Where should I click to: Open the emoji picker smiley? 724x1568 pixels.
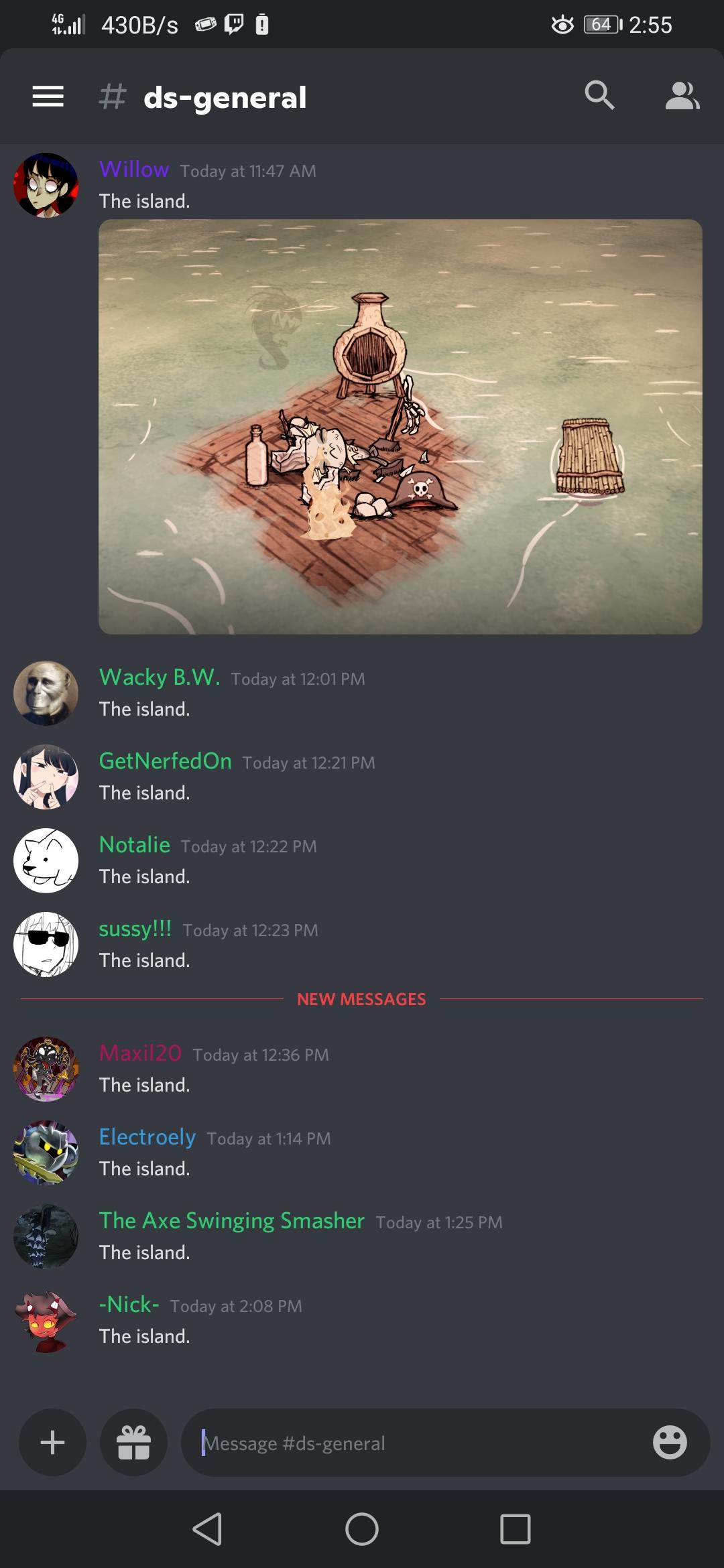tap(670, 1442)
